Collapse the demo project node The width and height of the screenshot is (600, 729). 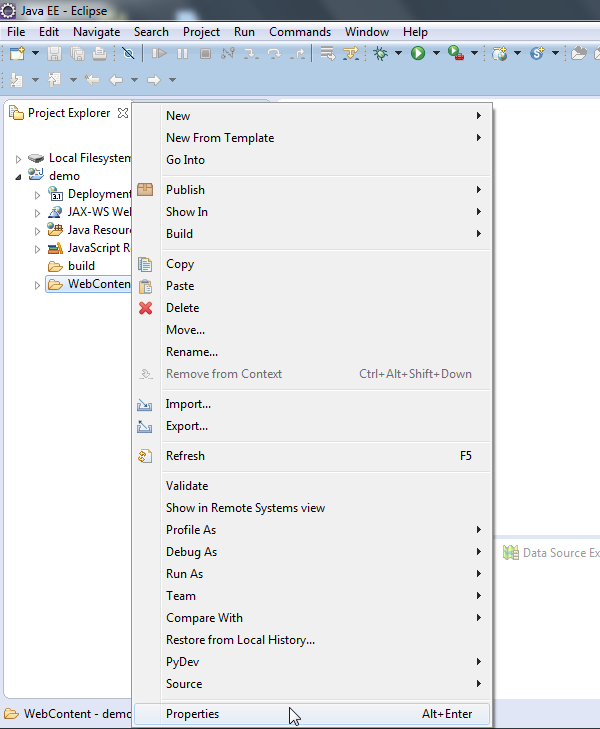click(x=18, y=177)
